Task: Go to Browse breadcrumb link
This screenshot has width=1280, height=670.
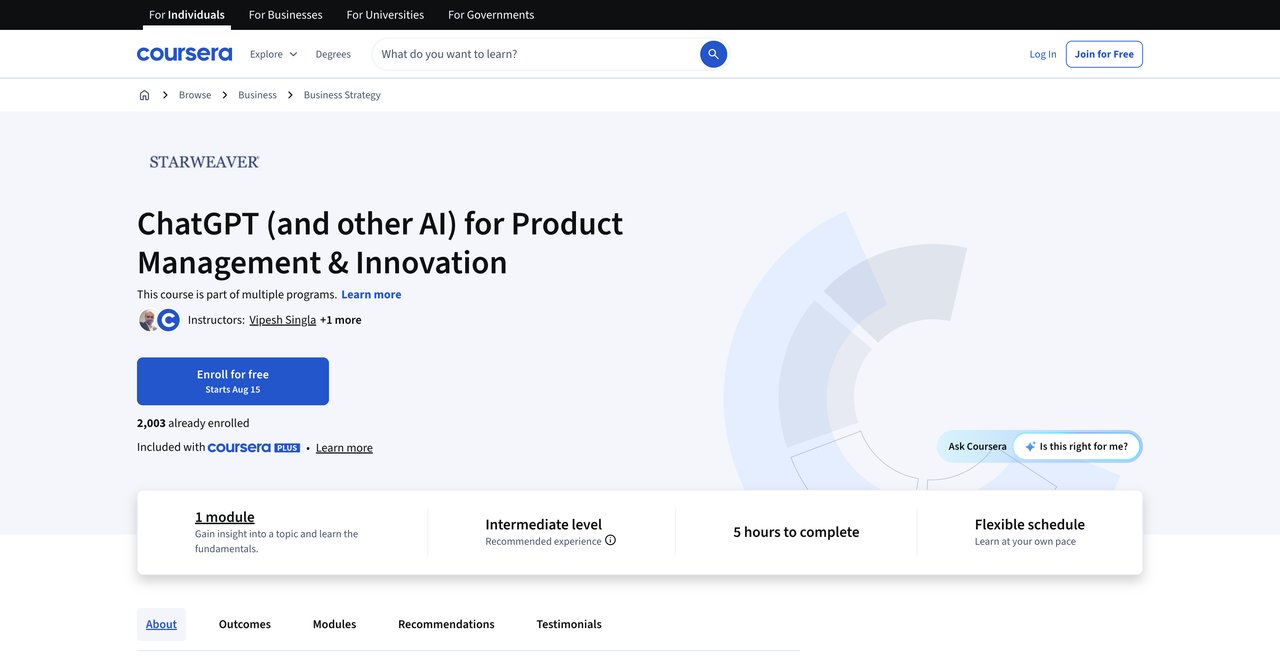Action: [x=195, y=95]
